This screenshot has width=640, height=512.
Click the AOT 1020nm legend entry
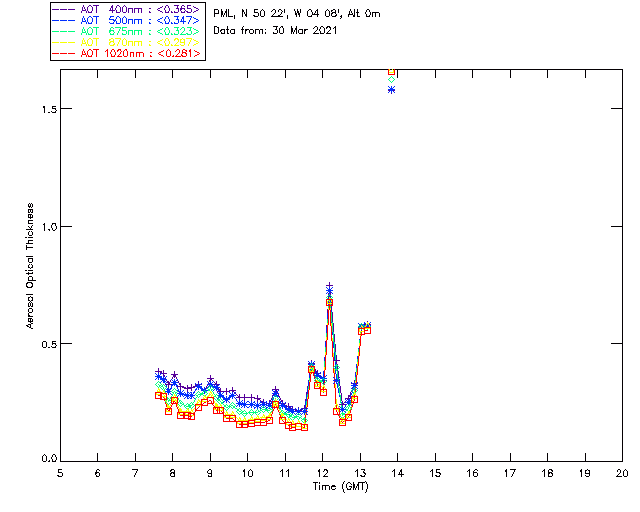click(x=127, y=53)
